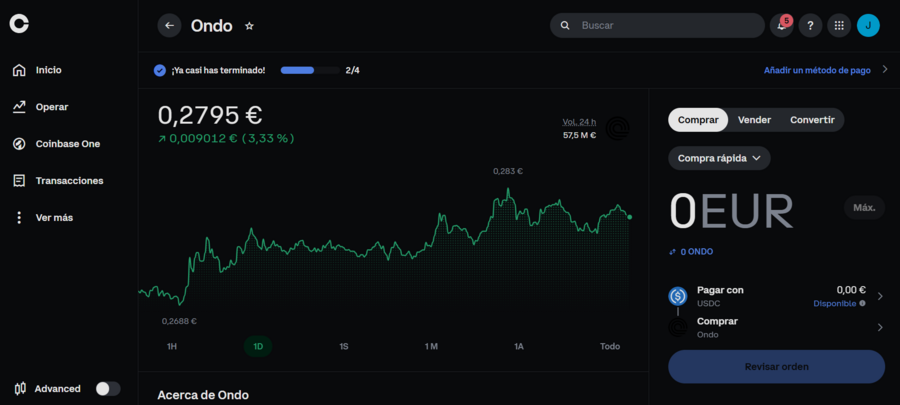Image resolution: width=900 pixels, height=405 pixels.
Task: Click the 0,00 € available balance
Action: 851,290
